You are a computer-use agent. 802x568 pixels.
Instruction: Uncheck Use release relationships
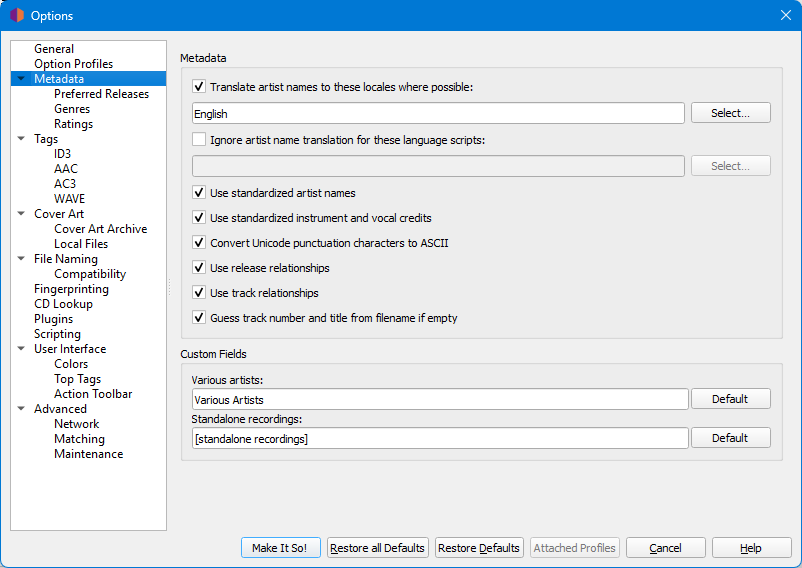coord(199,268)
